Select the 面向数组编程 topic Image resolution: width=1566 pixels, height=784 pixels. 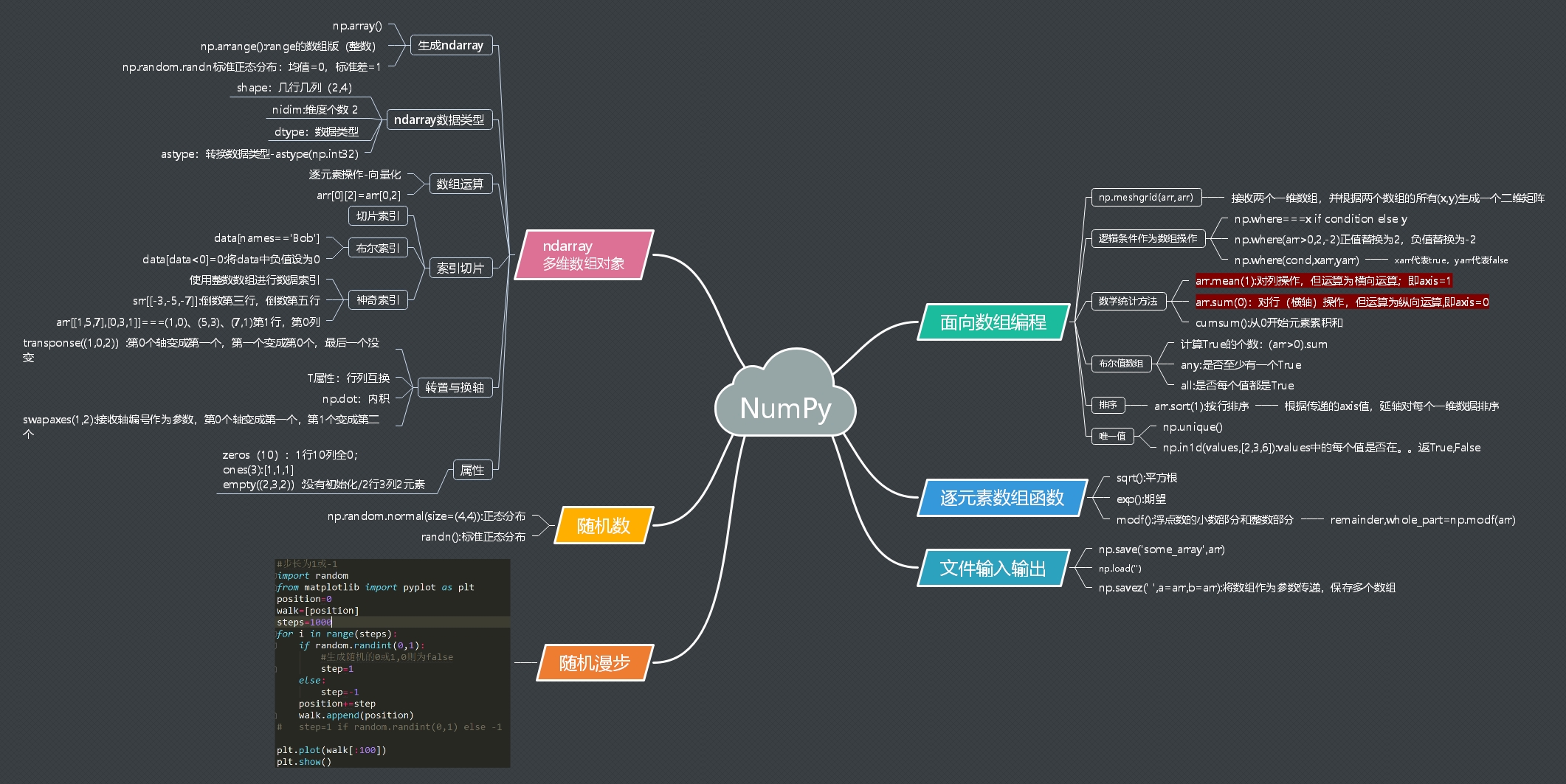[993, 322]
